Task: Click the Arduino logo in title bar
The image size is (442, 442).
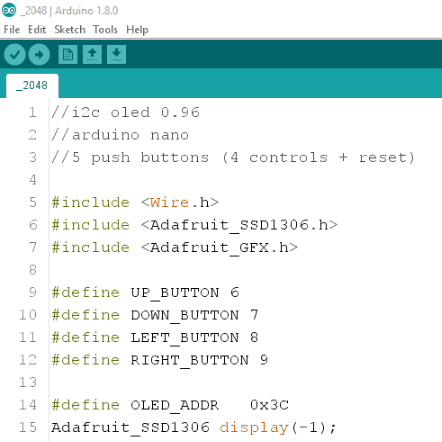Action: (9, 10)
